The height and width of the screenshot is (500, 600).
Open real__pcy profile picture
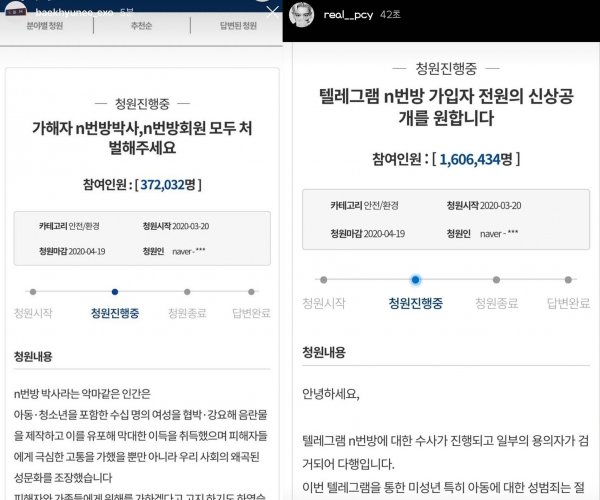click(302, 15)
